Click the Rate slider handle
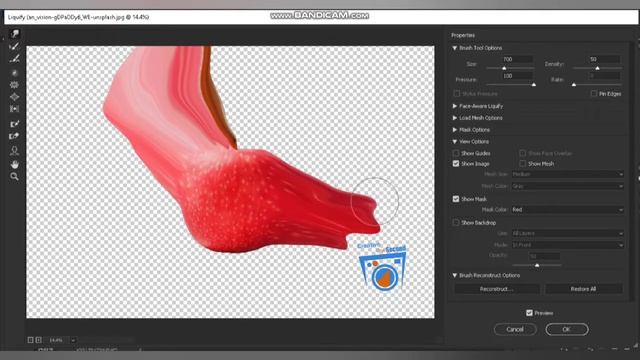The width and height of the screenshot is (640, 360). [573, 84]
